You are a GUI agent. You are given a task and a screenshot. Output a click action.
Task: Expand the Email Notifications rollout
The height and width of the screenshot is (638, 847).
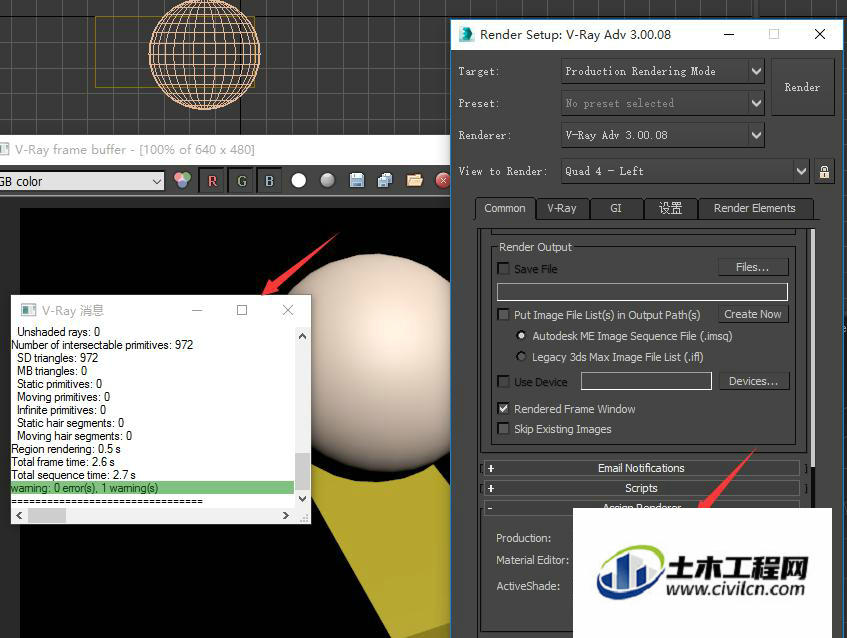click(x=641, y=468)
